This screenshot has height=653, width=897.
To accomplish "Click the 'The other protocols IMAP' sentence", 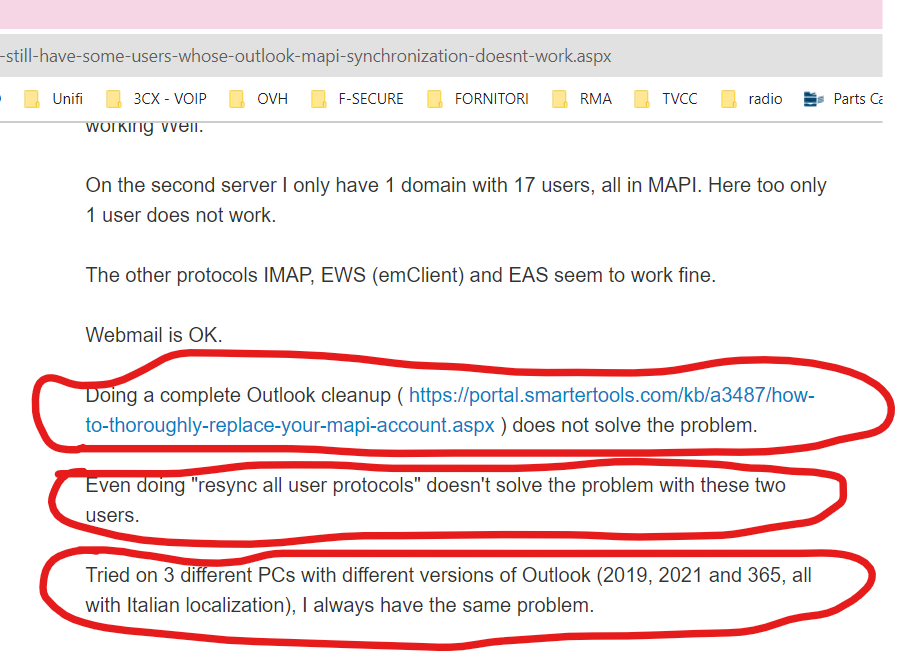I will [400, 275].
